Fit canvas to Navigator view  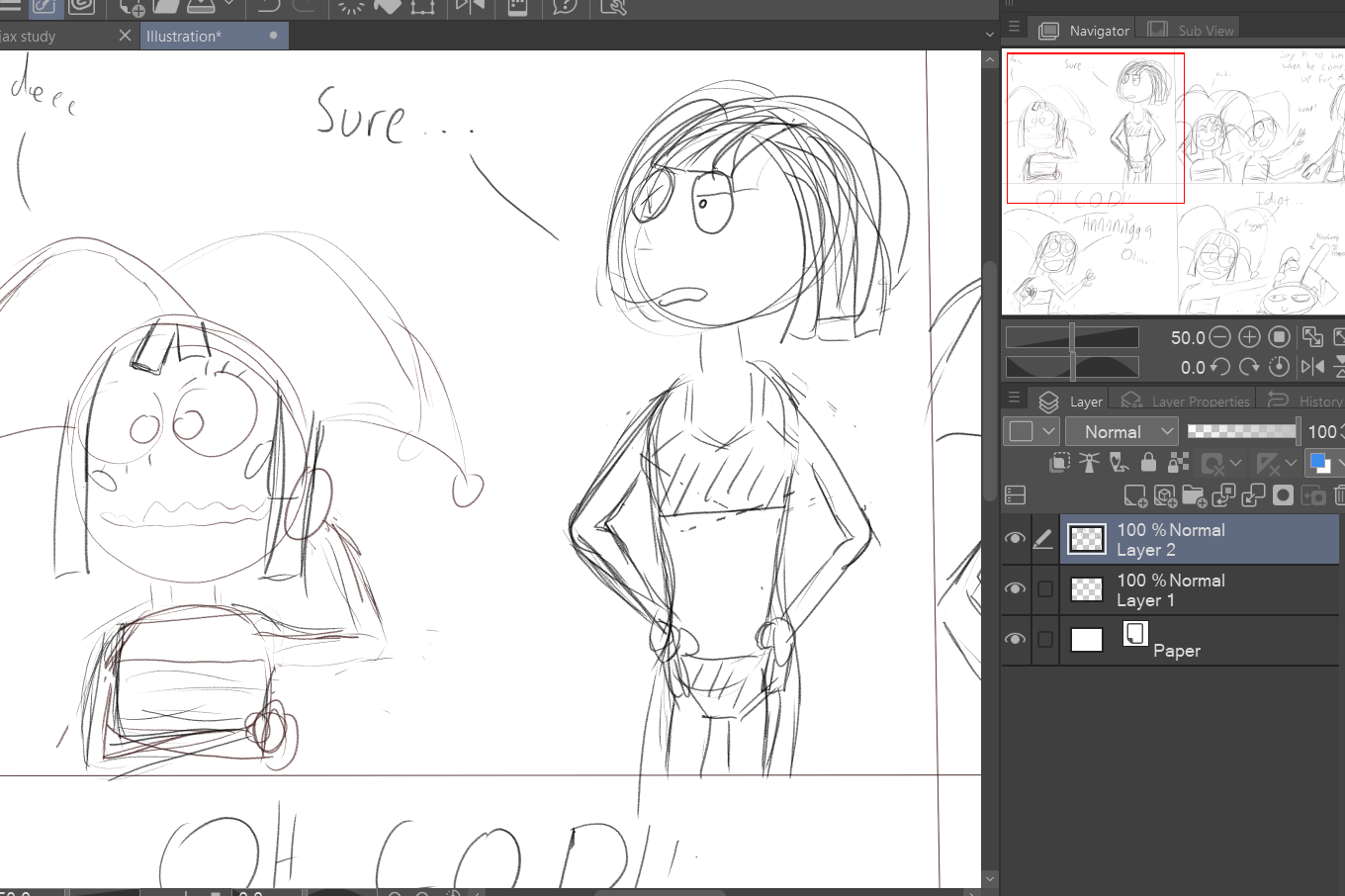click(x=1312, y=337)
